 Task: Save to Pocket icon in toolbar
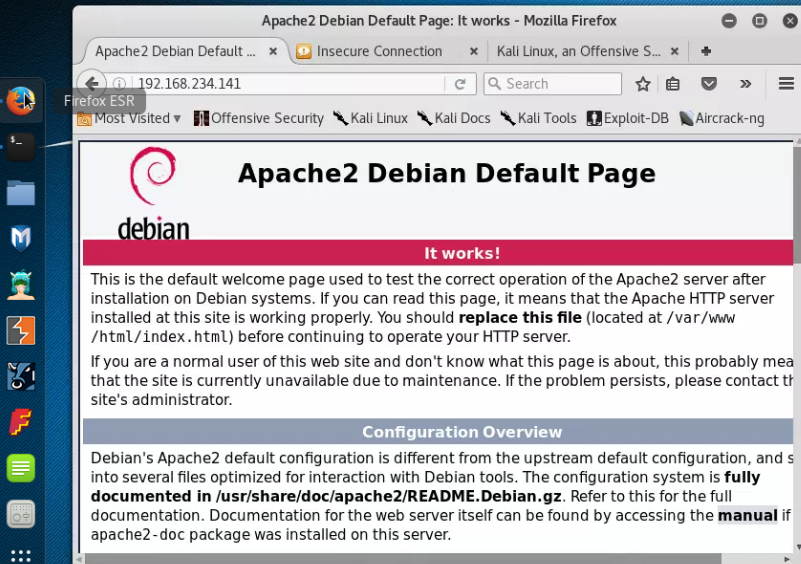(709, 84)
